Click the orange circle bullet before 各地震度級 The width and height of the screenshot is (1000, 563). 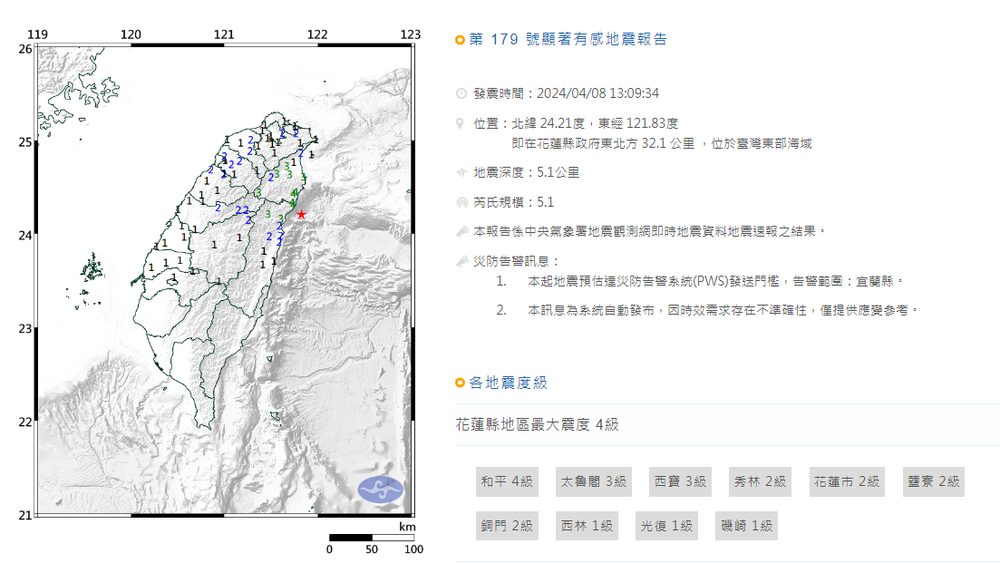coord(460,383)
